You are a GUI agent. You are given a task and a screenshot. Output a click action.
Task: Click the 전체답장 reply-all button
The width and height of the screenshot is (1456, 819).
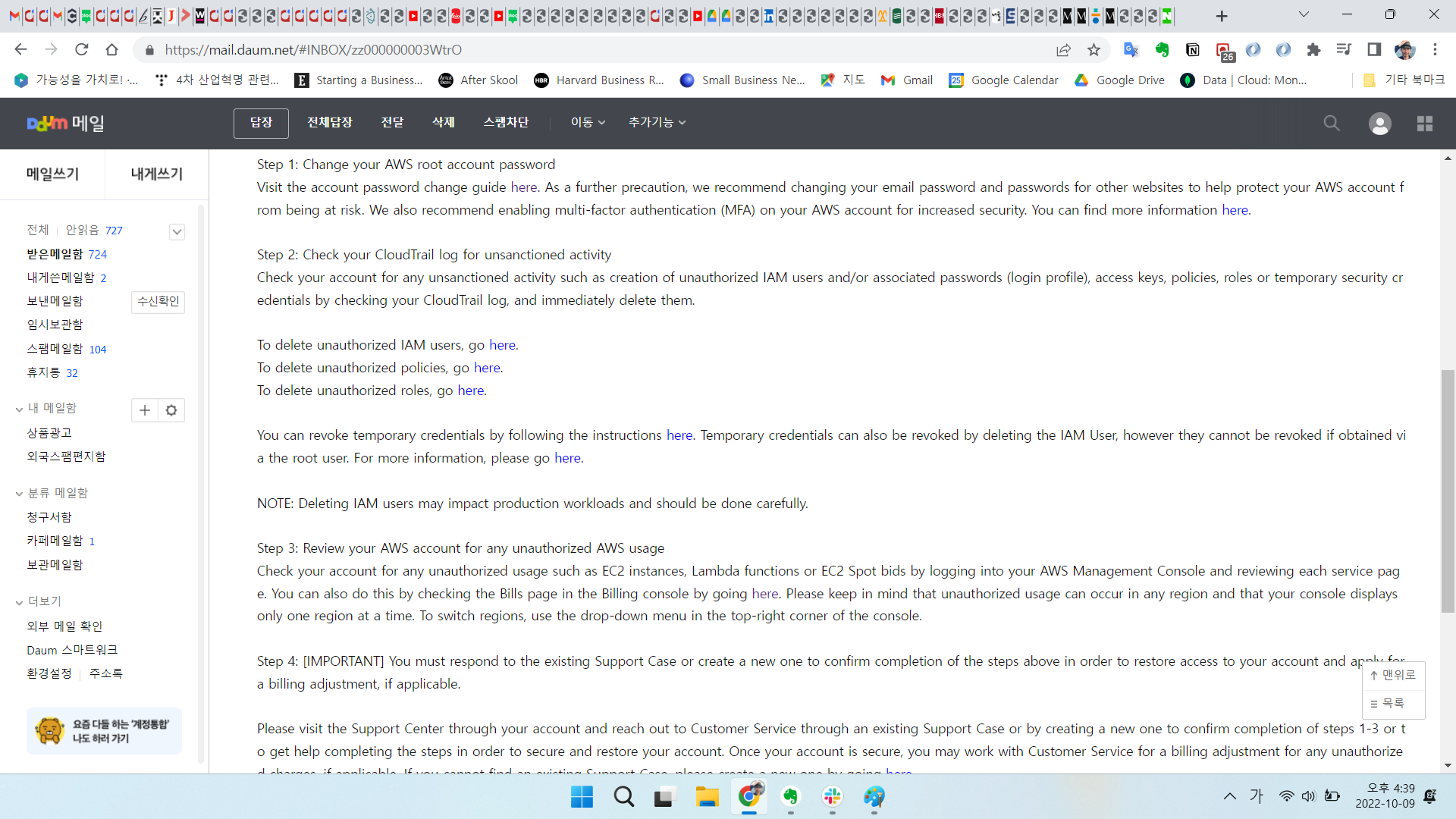(x=330, y=122)
